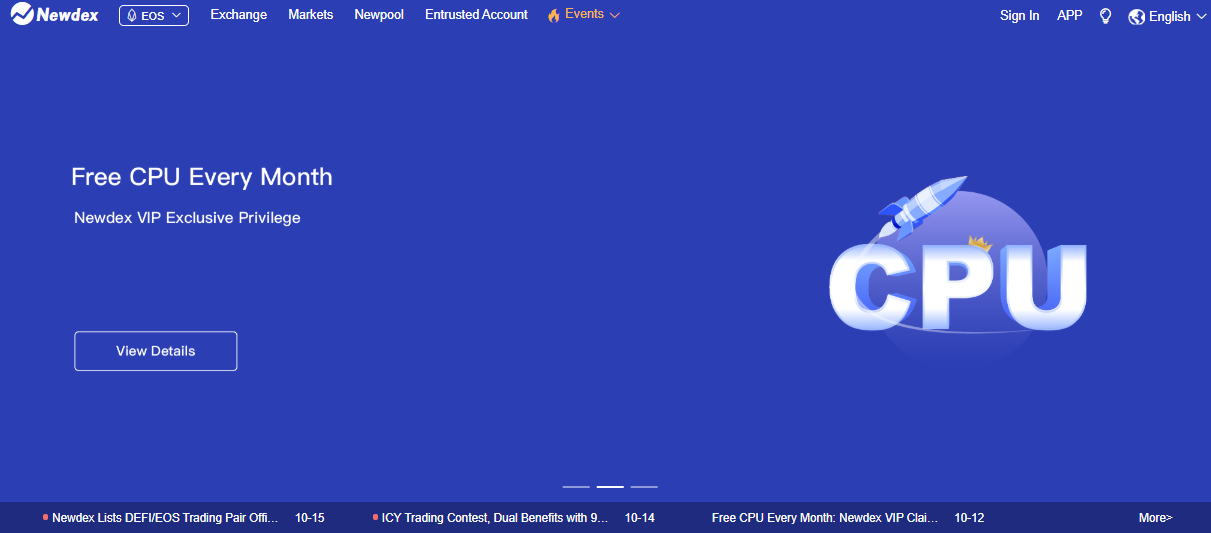
Task: Select the first carousel slide indicator
Action: pyautogui.click(x=576, y=487)
